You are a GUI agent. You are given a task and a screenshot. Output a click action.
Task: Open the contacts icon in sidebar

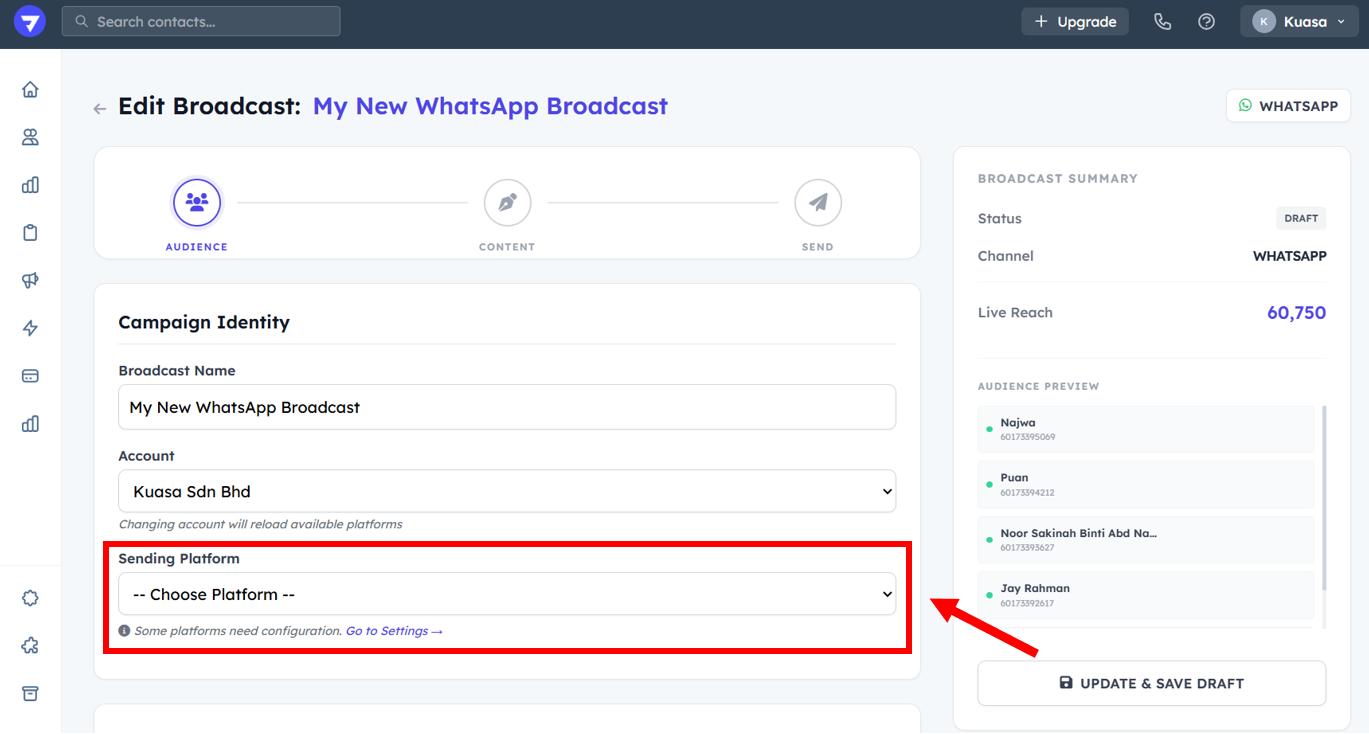[x=30, y=137]
